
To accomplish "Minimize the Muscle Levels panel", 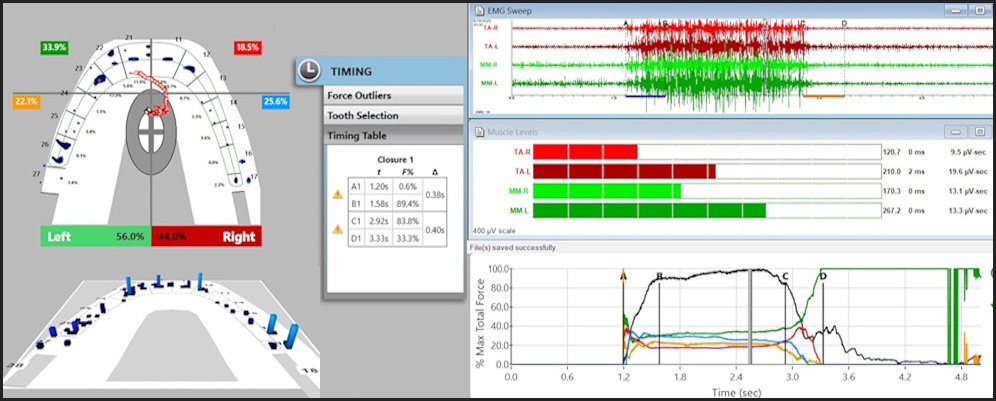I will coord(955,132).
